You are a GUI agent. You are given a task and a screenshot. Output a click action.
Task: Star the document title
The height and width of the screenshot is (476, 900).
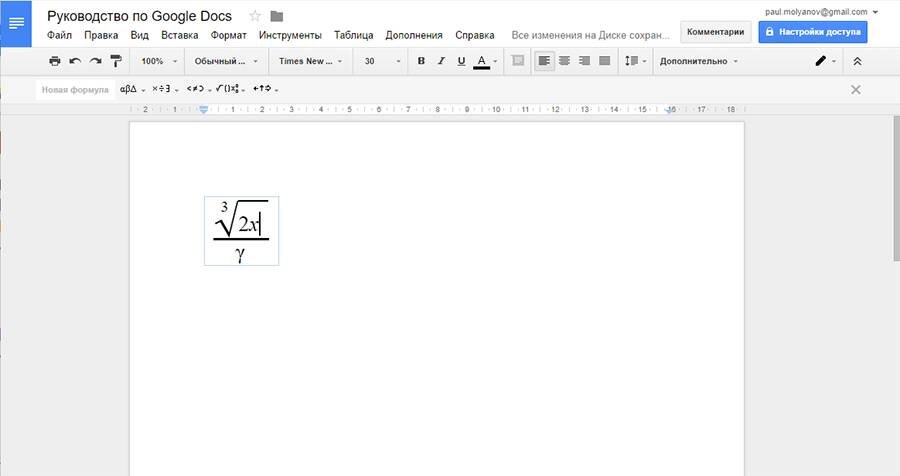point(255,16)
